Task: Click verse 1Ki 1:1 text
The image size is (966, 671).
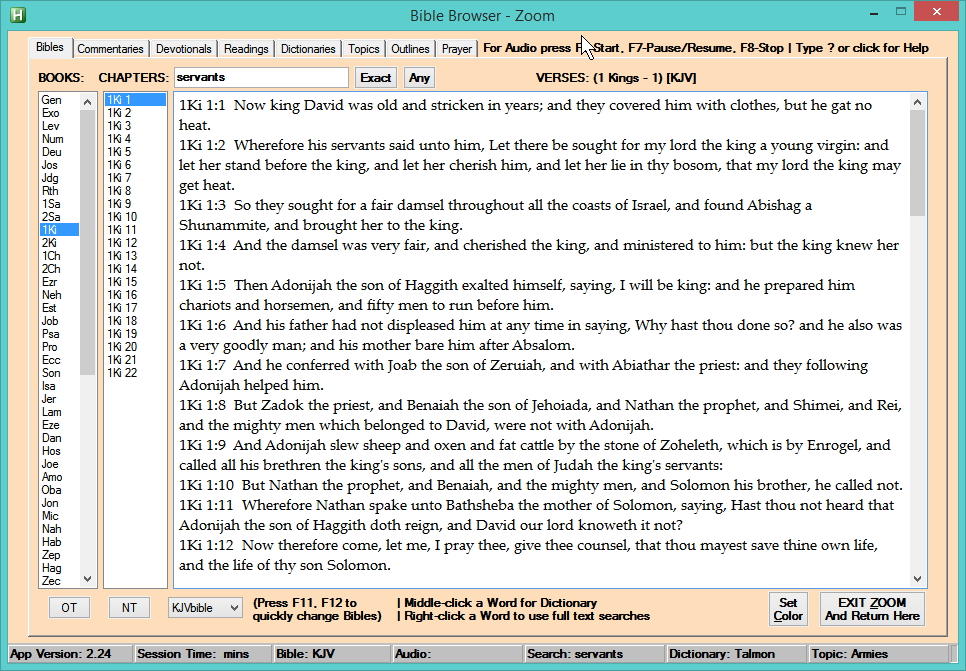Action: [526, 115]
